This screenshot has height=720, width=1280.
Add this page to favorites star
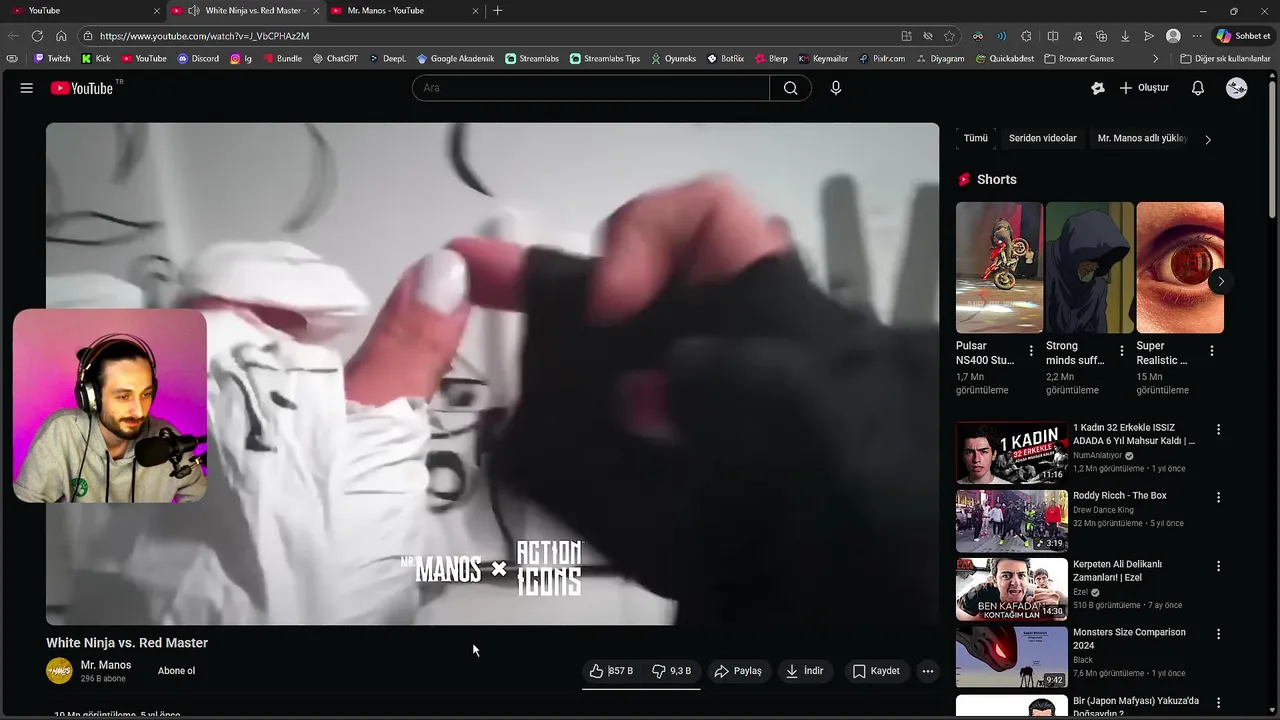949,36
